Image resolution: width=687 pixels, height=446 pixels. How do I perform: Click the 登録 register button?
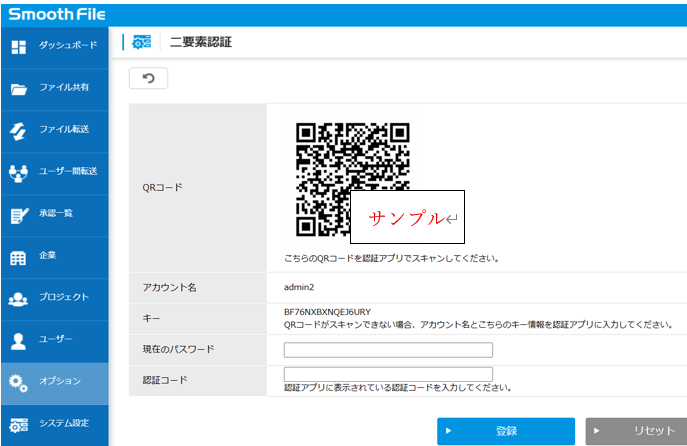(x=506, y=431)
